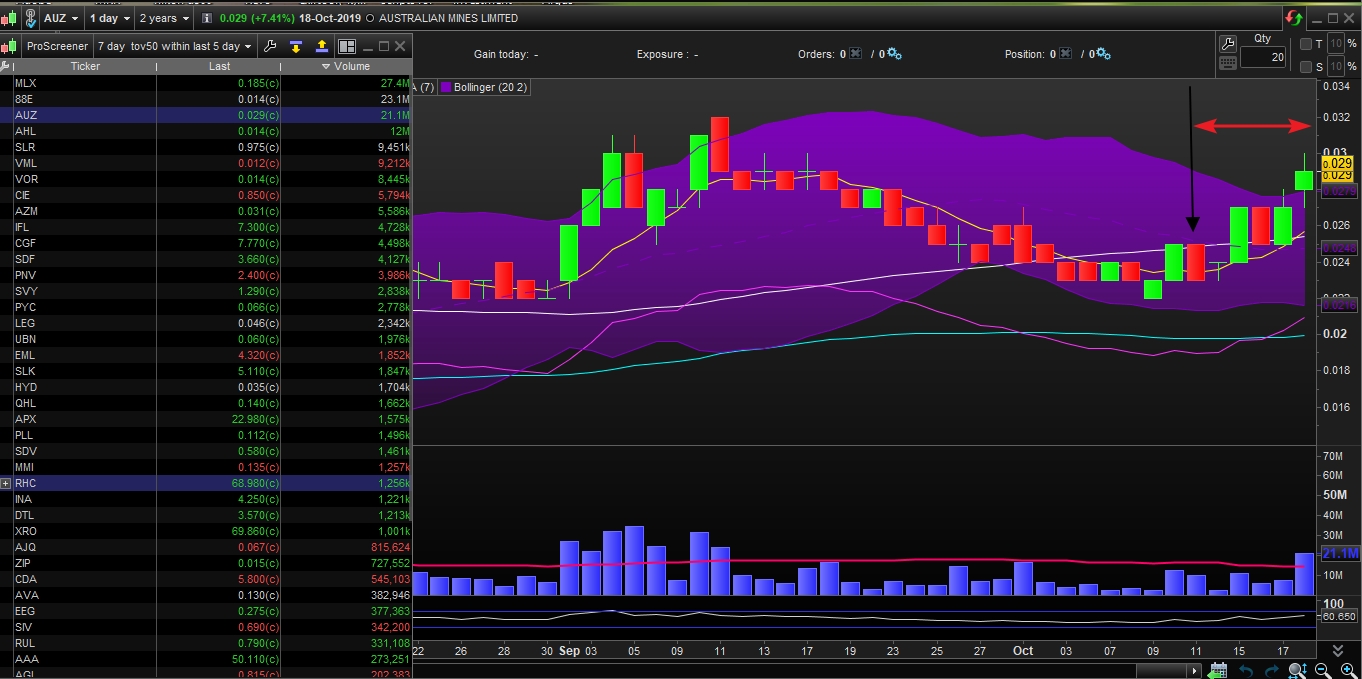Screen dimensions: 1362x679
Task: Click the 60.650 RSI value label
Action: click(1339, 617)
